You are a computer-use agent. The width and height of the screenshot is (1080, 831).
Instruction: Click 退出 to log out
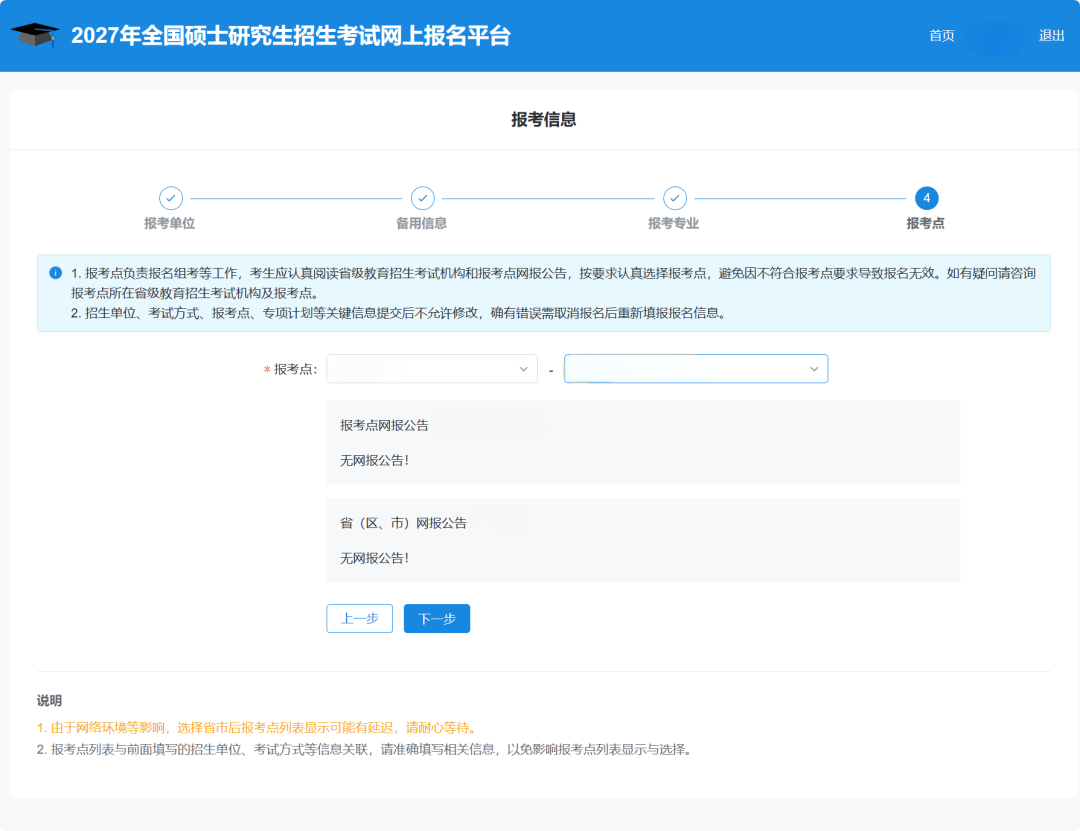[1051, 36]
